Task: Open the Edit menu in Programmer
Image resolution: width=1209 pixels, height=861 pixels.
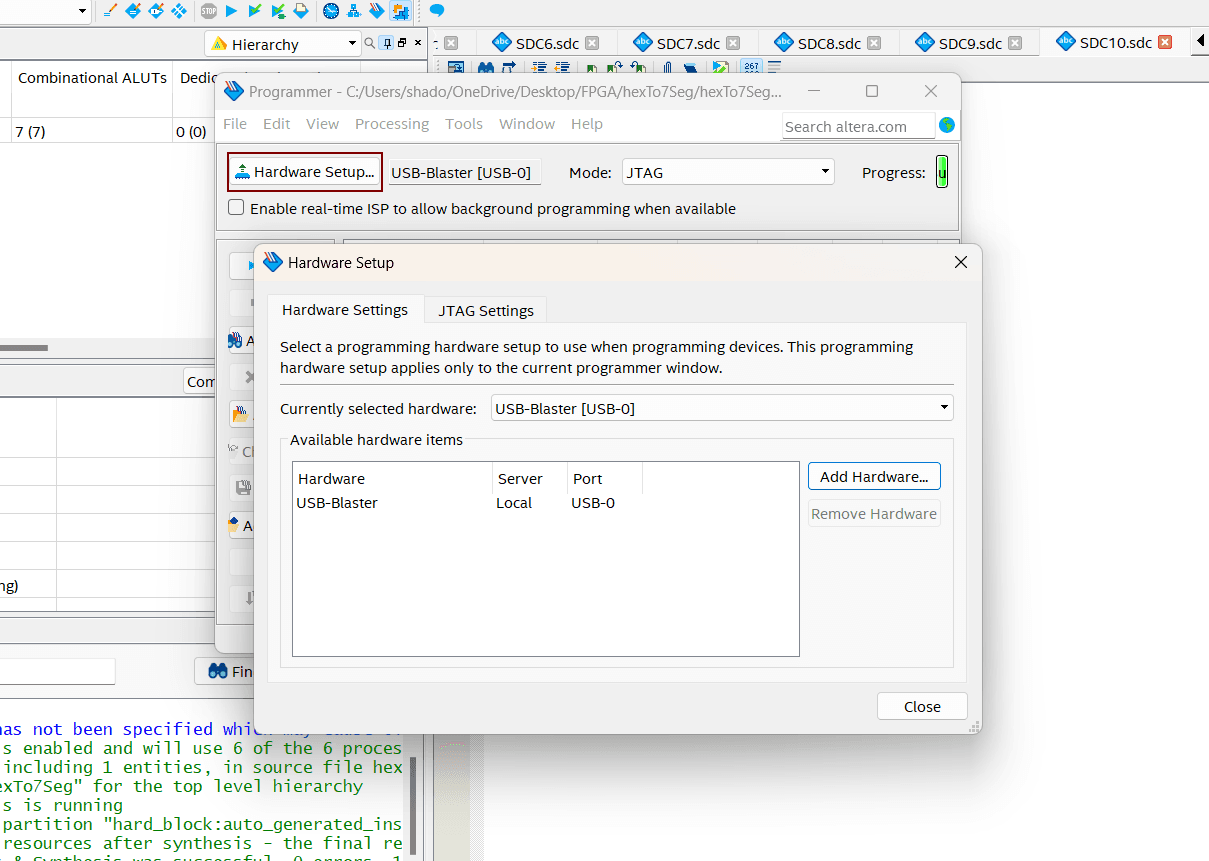Action: (x=277, y=124)
